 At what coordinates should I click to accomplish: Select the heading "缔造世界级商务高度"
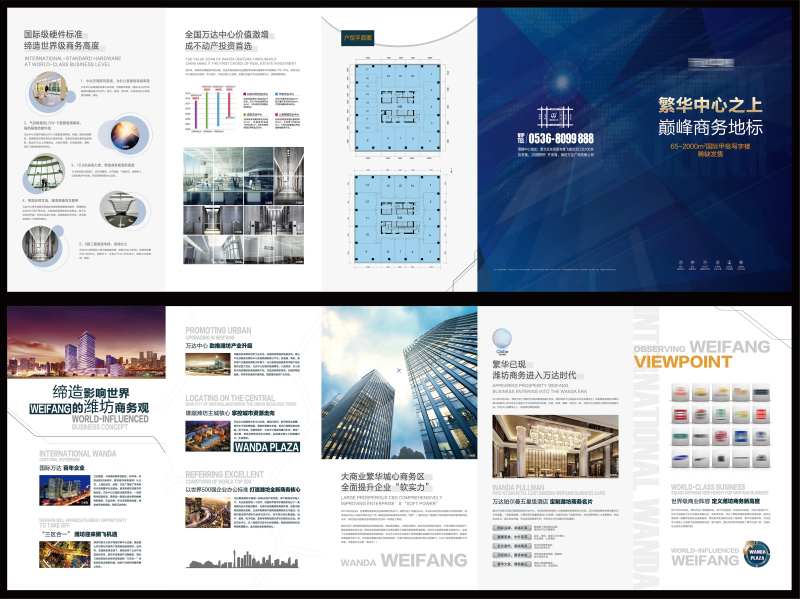point(61,46)
